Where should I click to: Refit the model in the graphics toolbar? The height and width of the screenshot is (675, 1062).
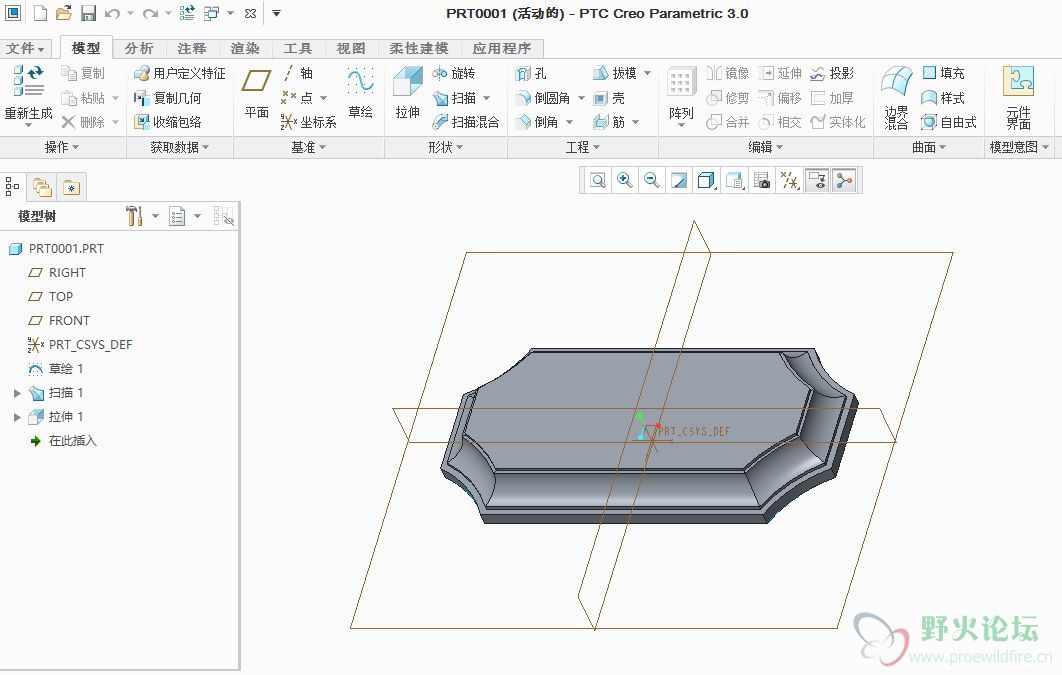pos(597,181)
